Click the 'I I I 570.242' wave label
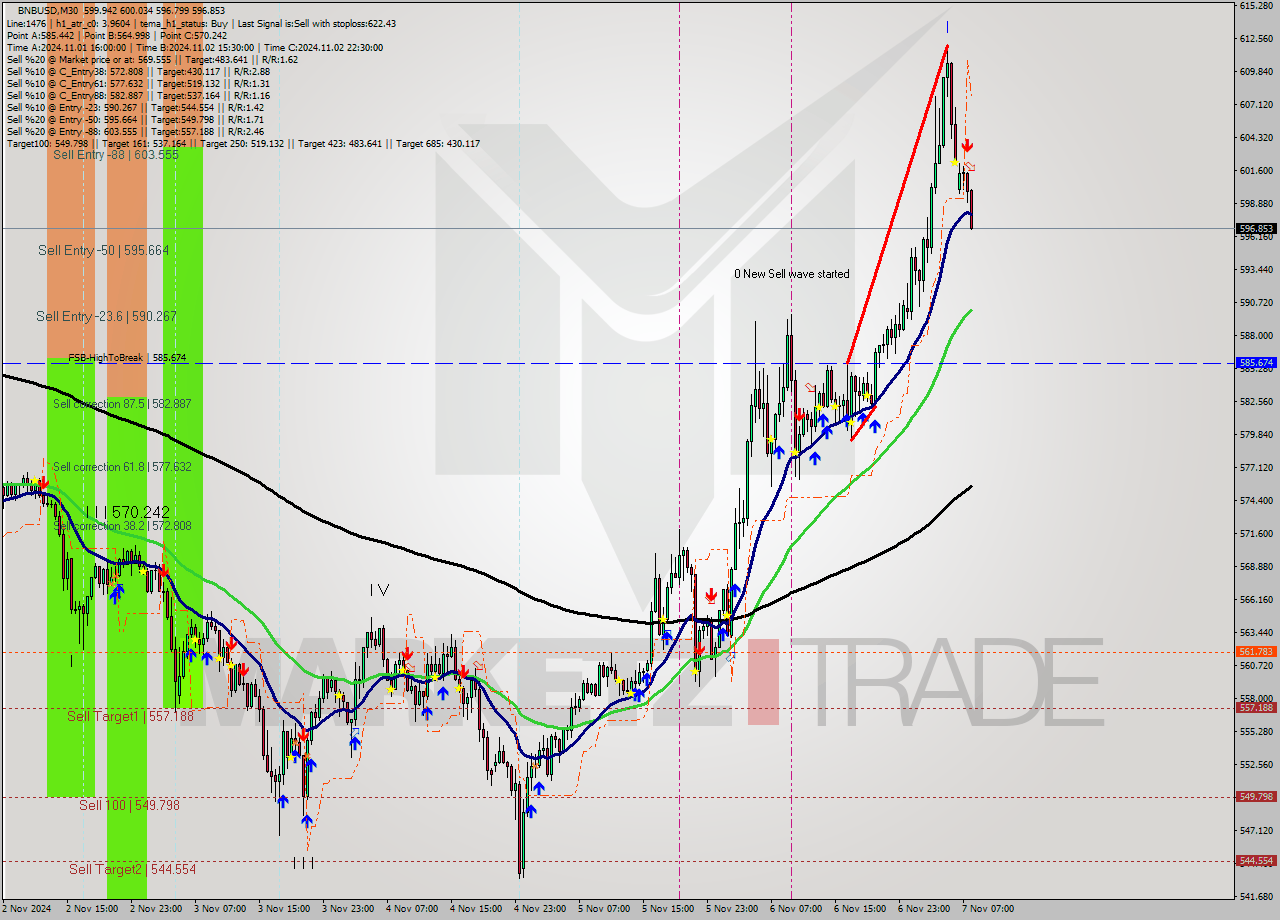Viewport: 1280px width, 920px height. (127, 512)
